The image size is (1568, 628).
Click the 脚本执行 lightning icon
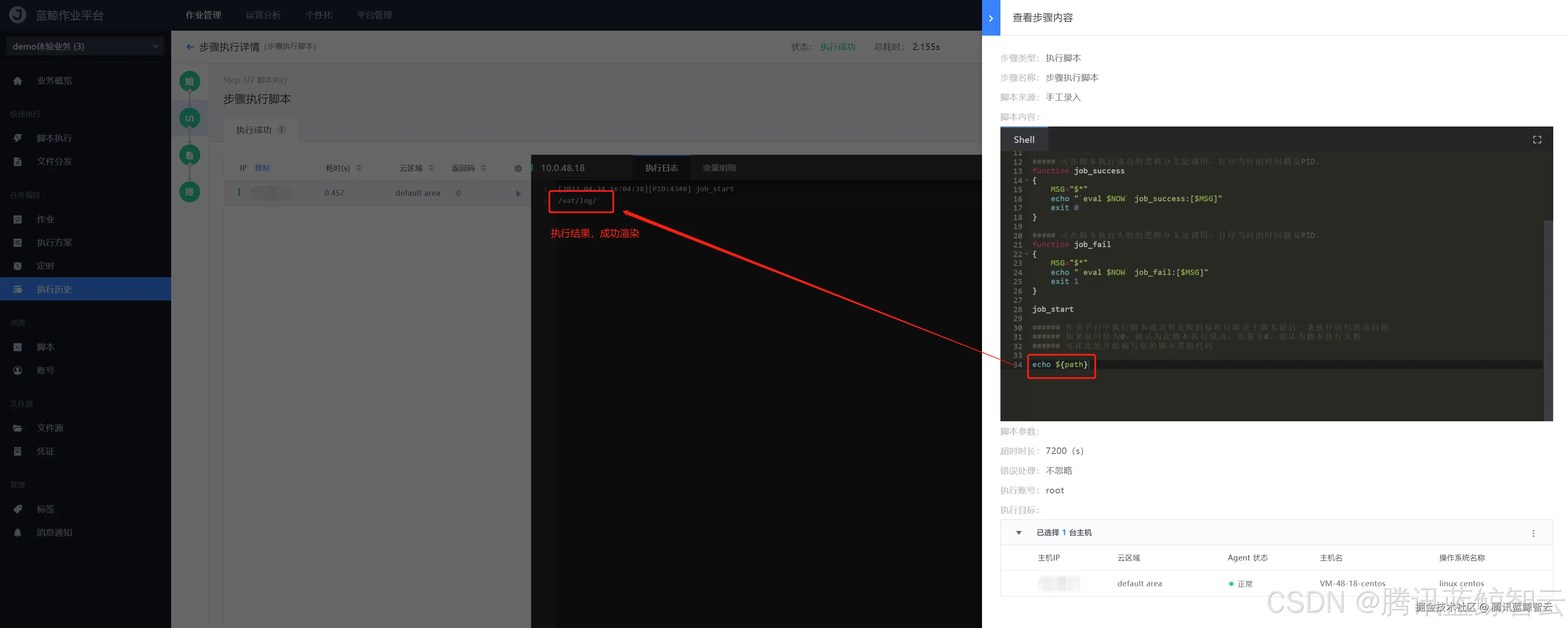click(x=18, y=139)
